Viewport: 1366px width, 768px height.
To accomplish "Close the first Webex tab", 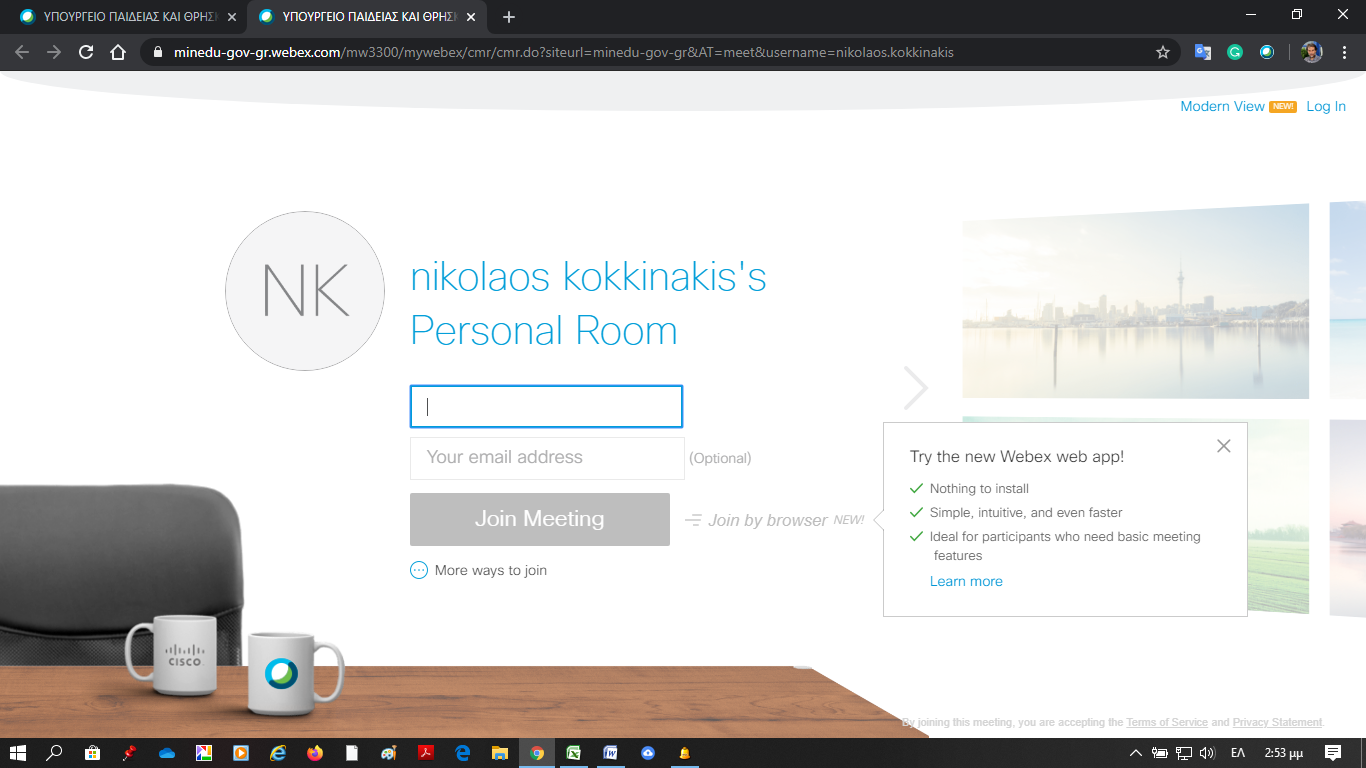I will coord(232,17).
